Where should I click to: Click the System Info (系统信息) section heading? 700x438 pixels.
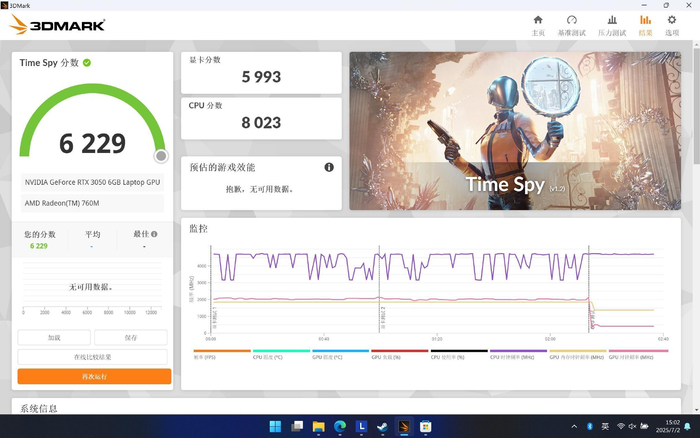coord(39,409)
